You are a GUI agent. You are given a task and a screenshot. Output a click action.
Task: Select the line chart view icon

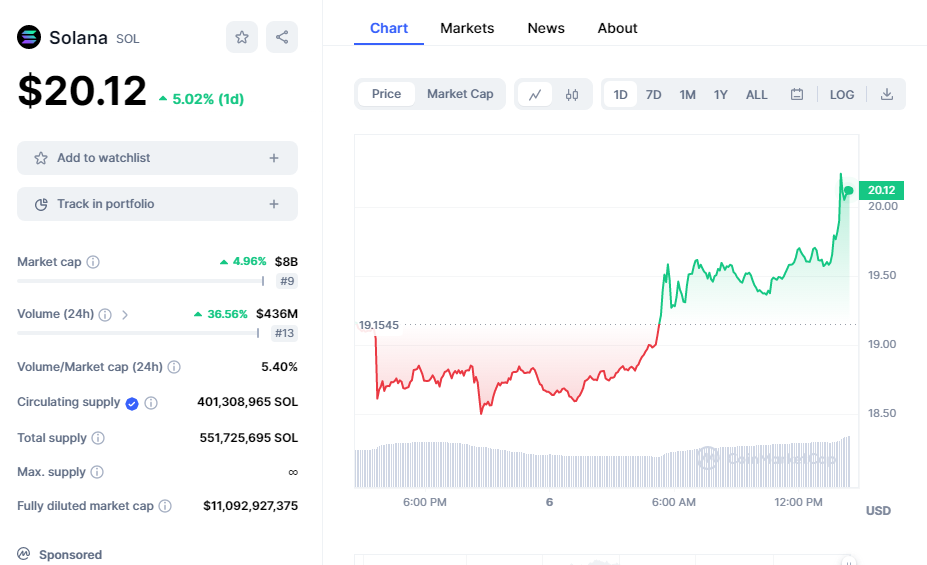pyautogui.click(x=535, y=95)
